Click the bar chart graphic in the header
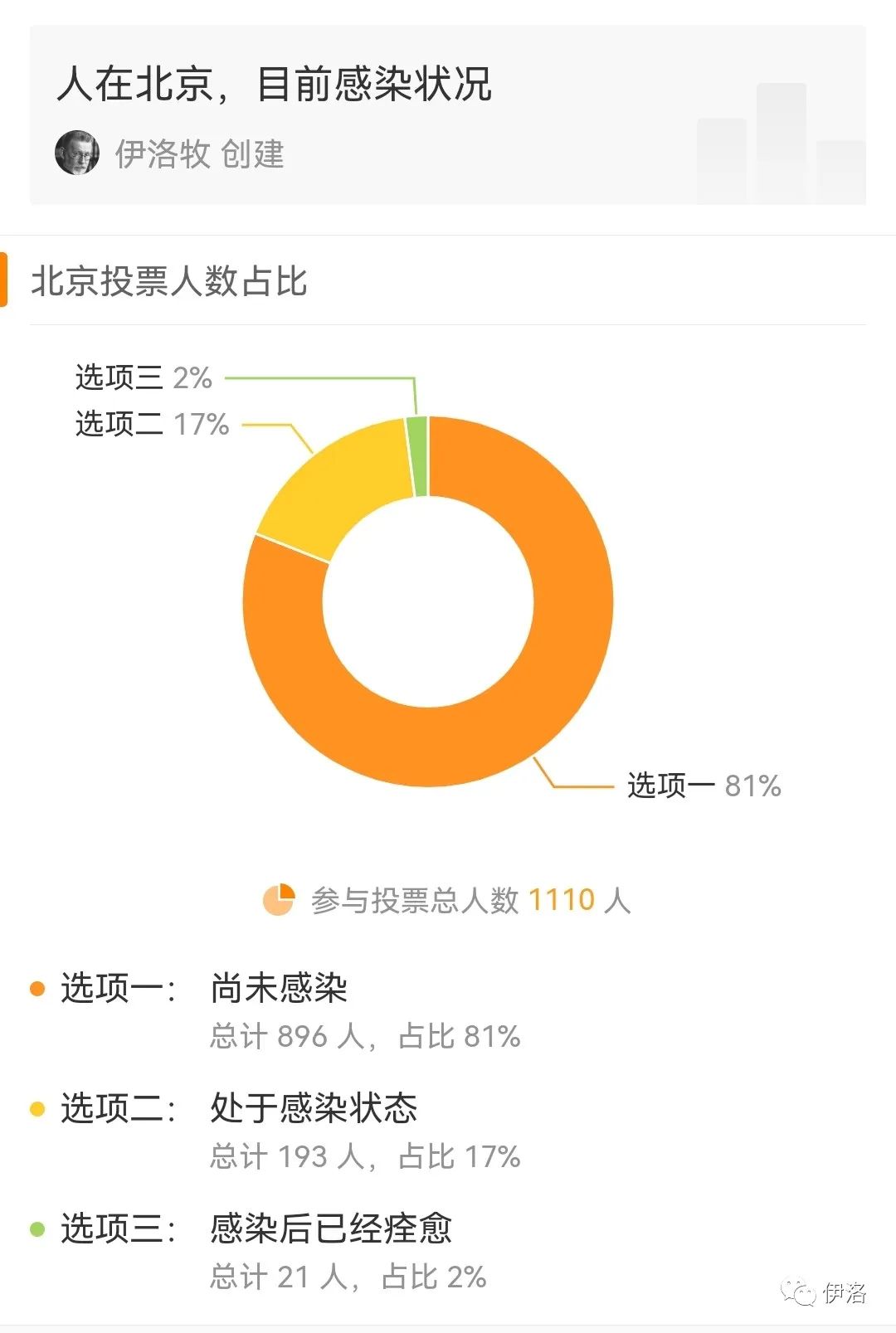 [x=781, y=143]
